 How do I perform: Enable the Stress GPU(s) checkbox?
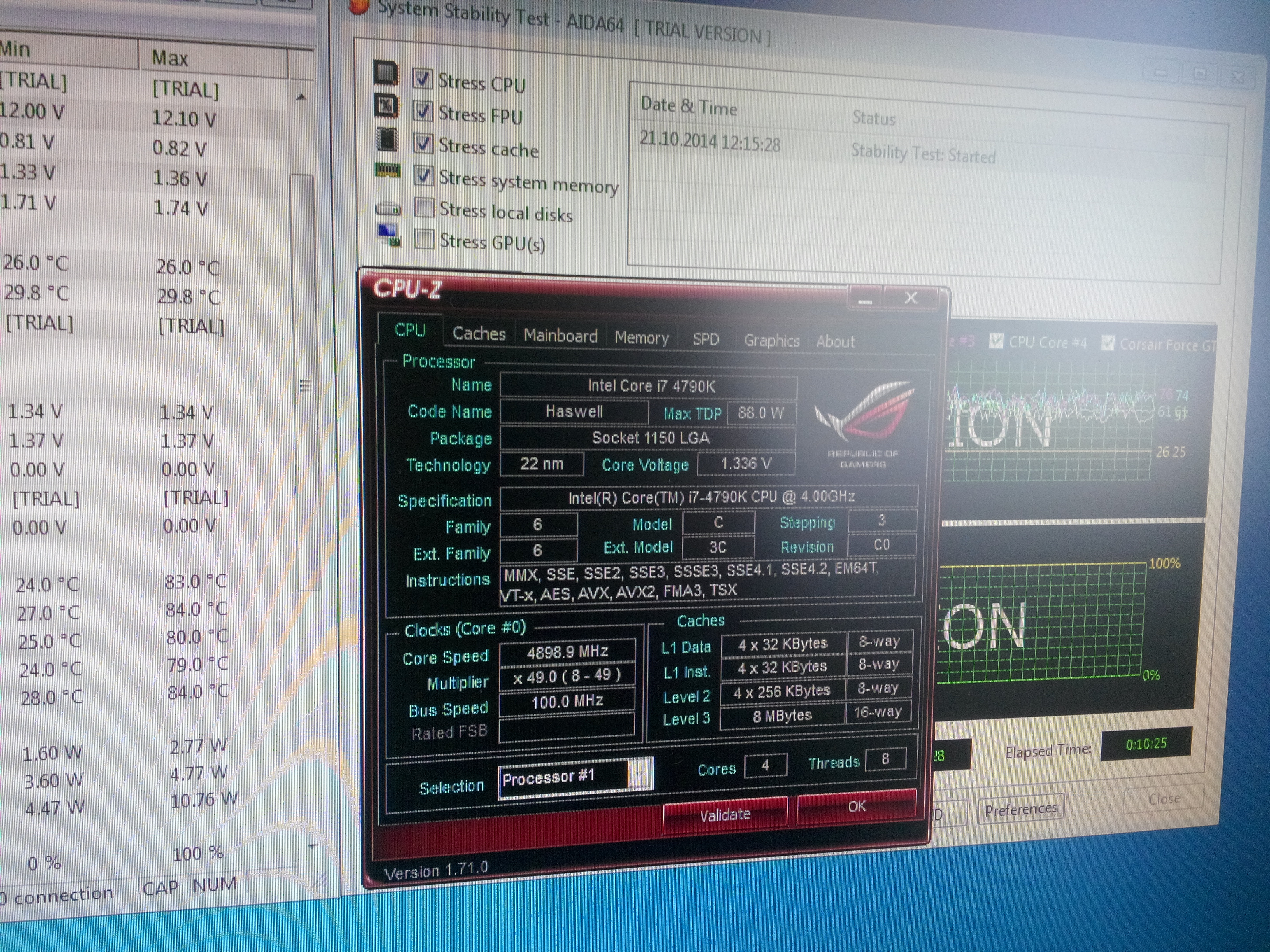424,239
